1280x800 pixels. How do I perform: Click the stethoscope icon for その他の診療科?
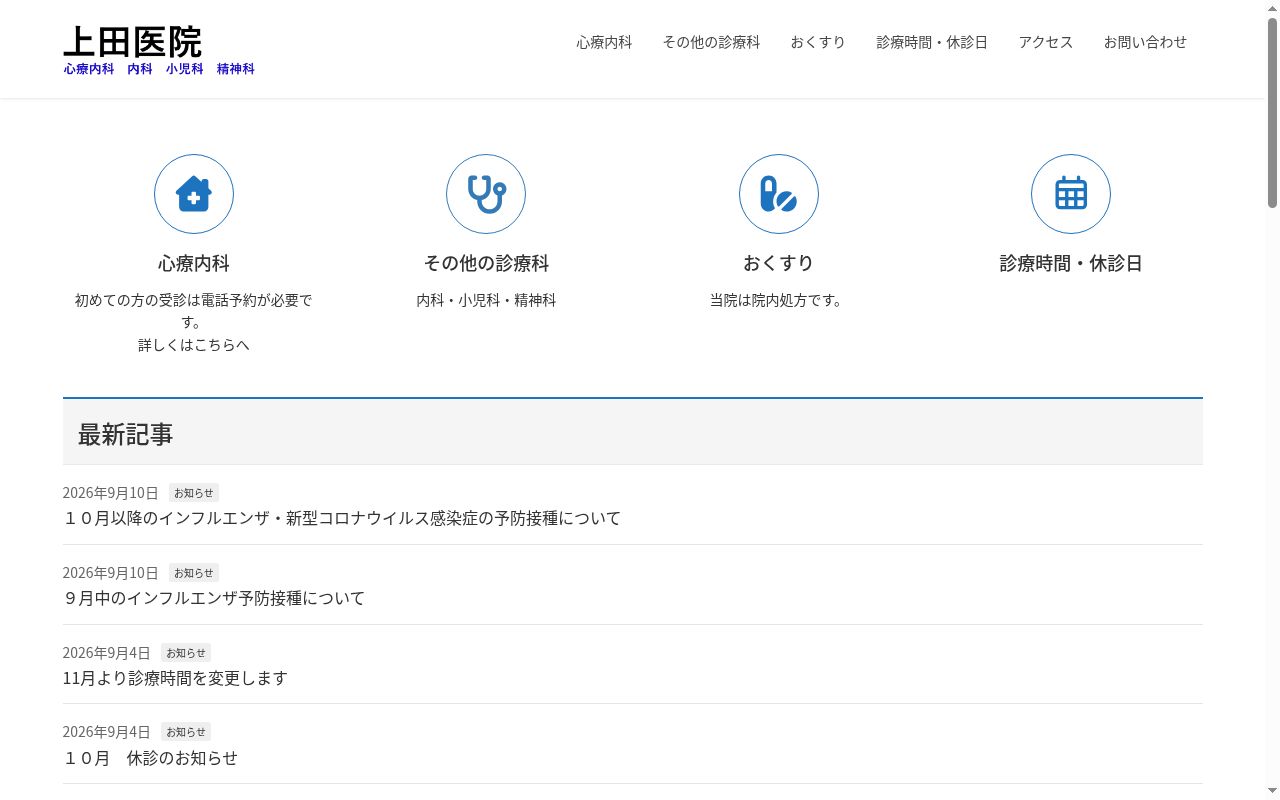tap(486, 194)
